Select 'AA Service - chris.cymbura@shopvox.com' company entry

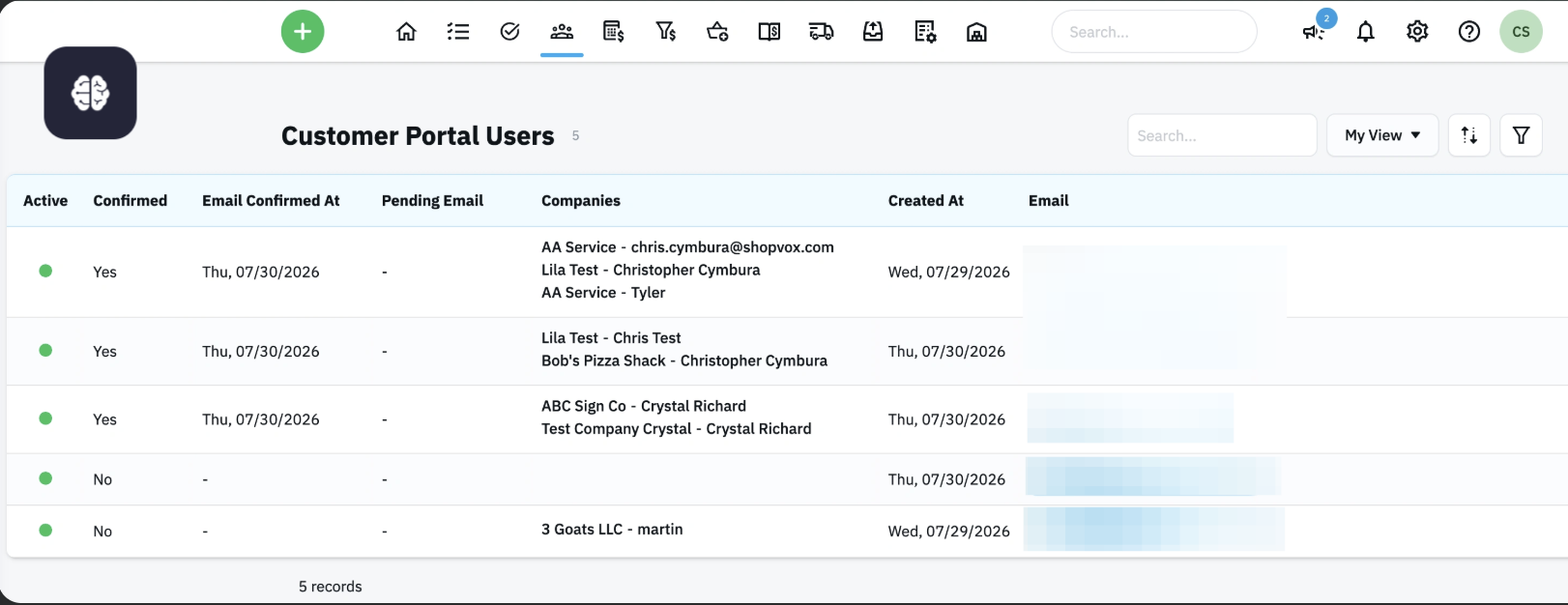click(687, 247)
